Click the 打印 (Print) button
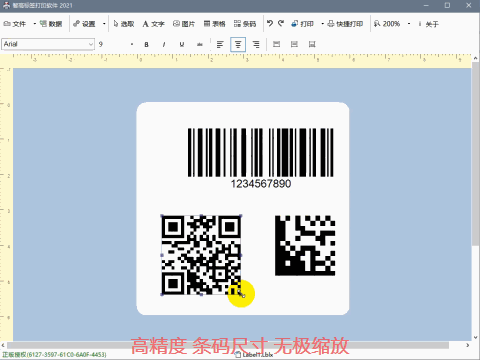 [303, 24]
